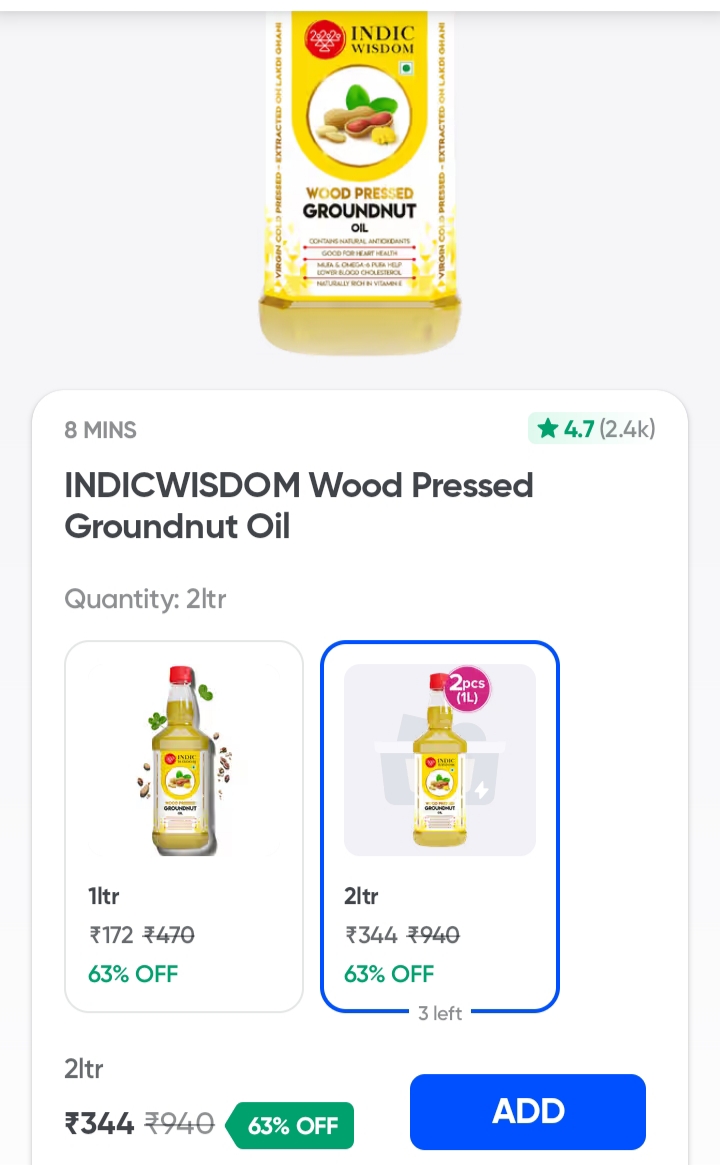
Task: Tap the pink 2pcs (1L) badge
Action: 467,689
